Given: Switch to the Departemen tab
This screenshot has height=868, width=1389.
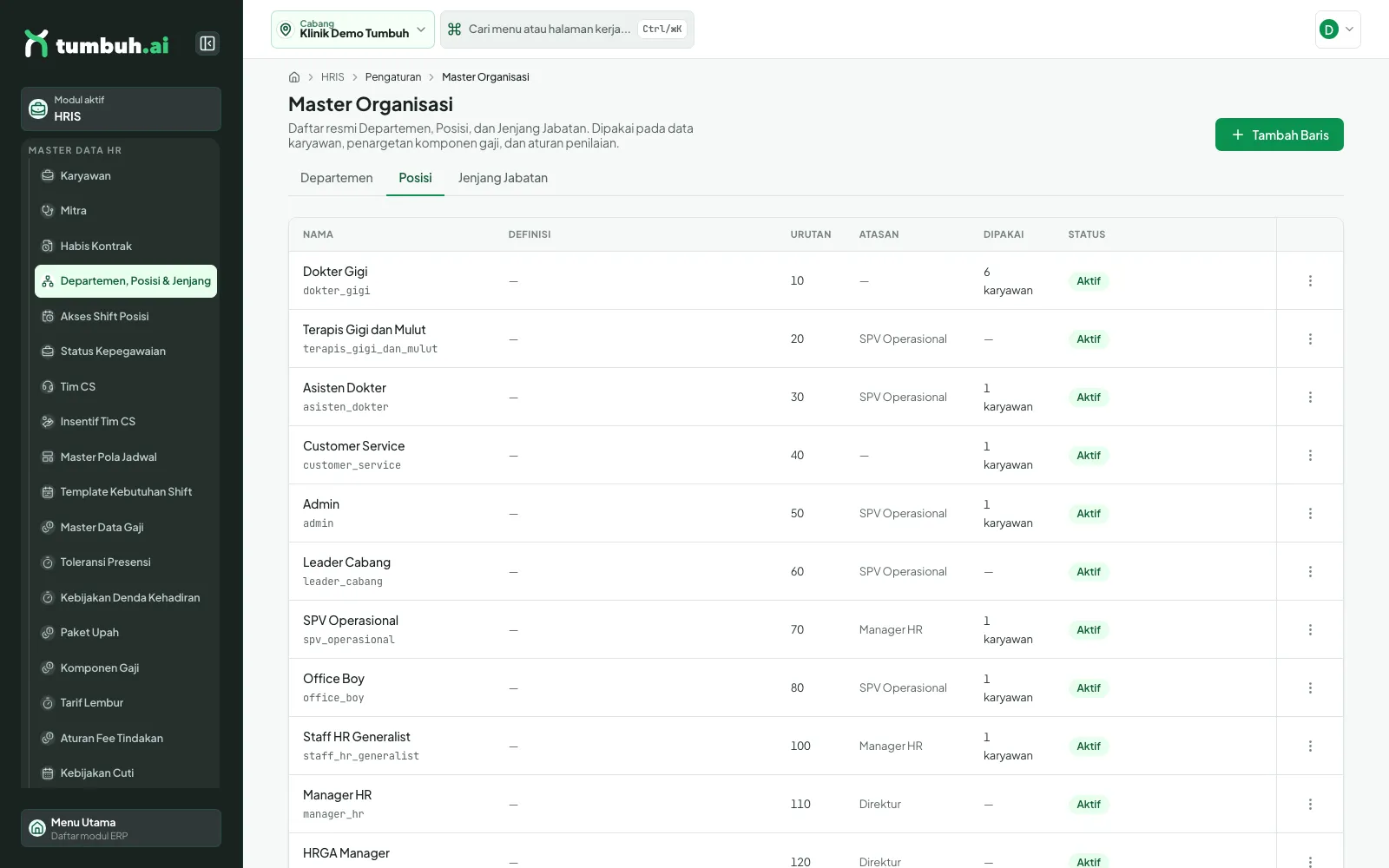Looking at the screenshot, I should [337, 178].
